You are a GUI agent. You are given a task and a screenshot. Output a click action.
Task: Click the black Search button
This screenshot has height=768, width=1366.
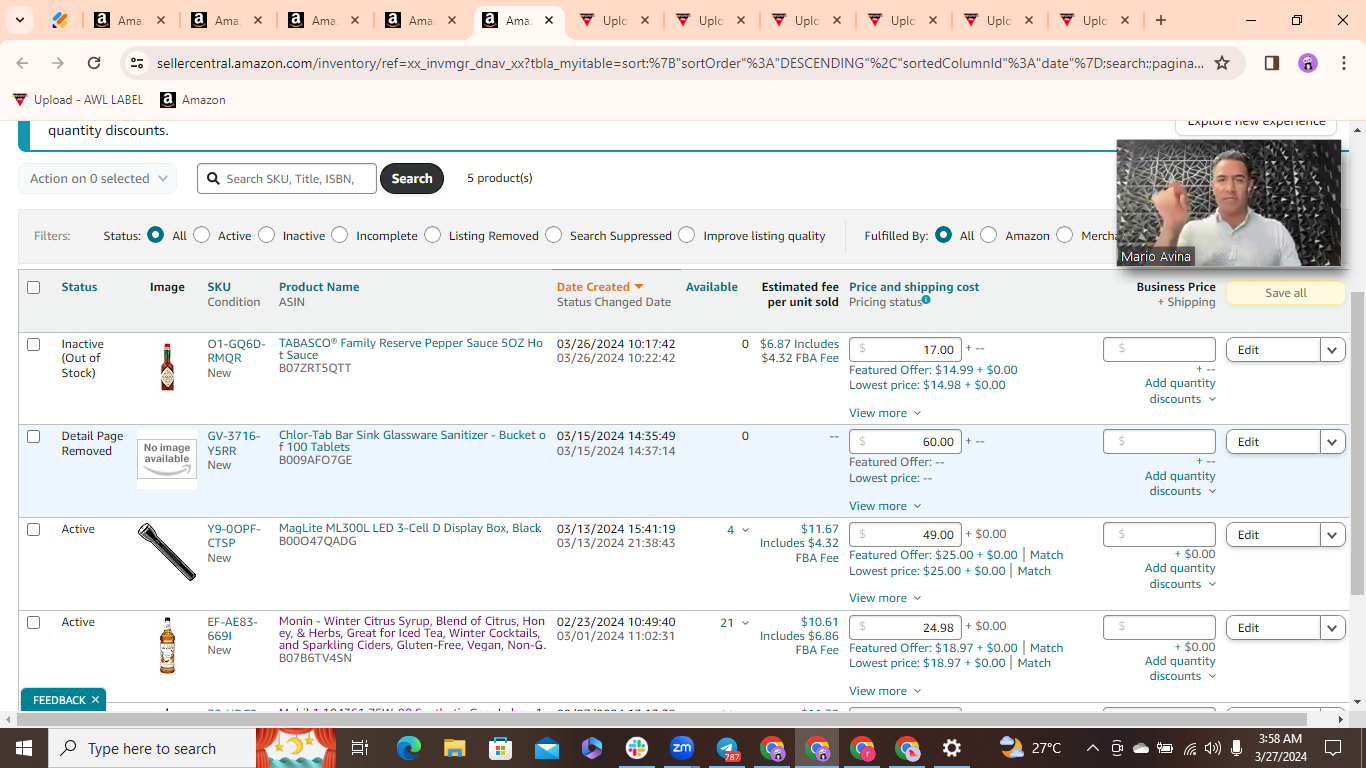pos(412,179)
